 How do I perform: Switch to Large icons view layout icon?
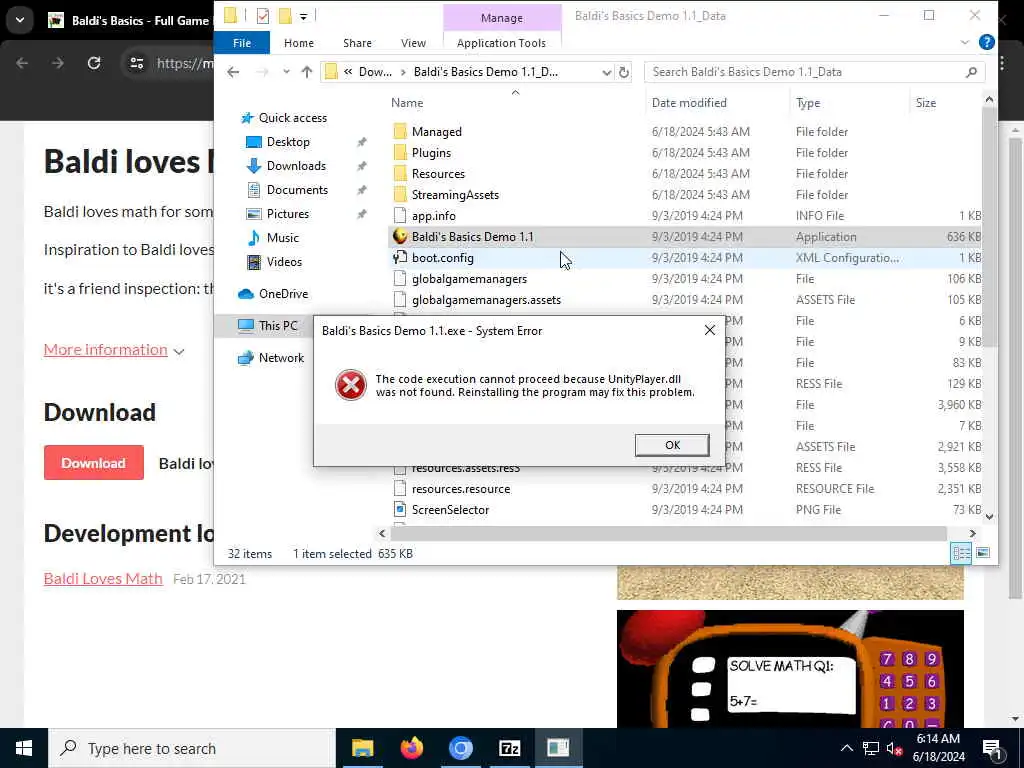point(982,553)
